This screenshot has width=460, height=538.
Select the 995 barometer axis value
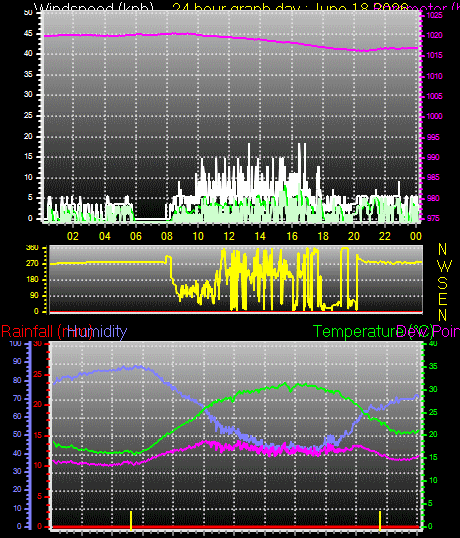click(x=433, y=137)
